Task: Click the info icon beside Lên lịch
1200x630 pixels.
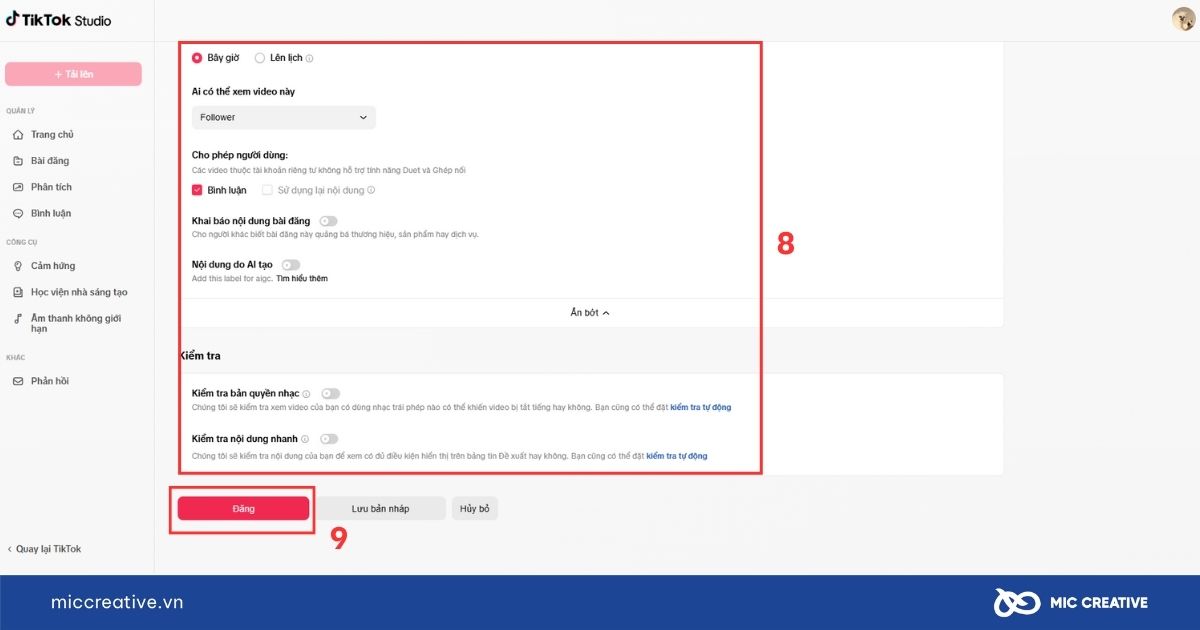Action: click(x=309, y=58)
